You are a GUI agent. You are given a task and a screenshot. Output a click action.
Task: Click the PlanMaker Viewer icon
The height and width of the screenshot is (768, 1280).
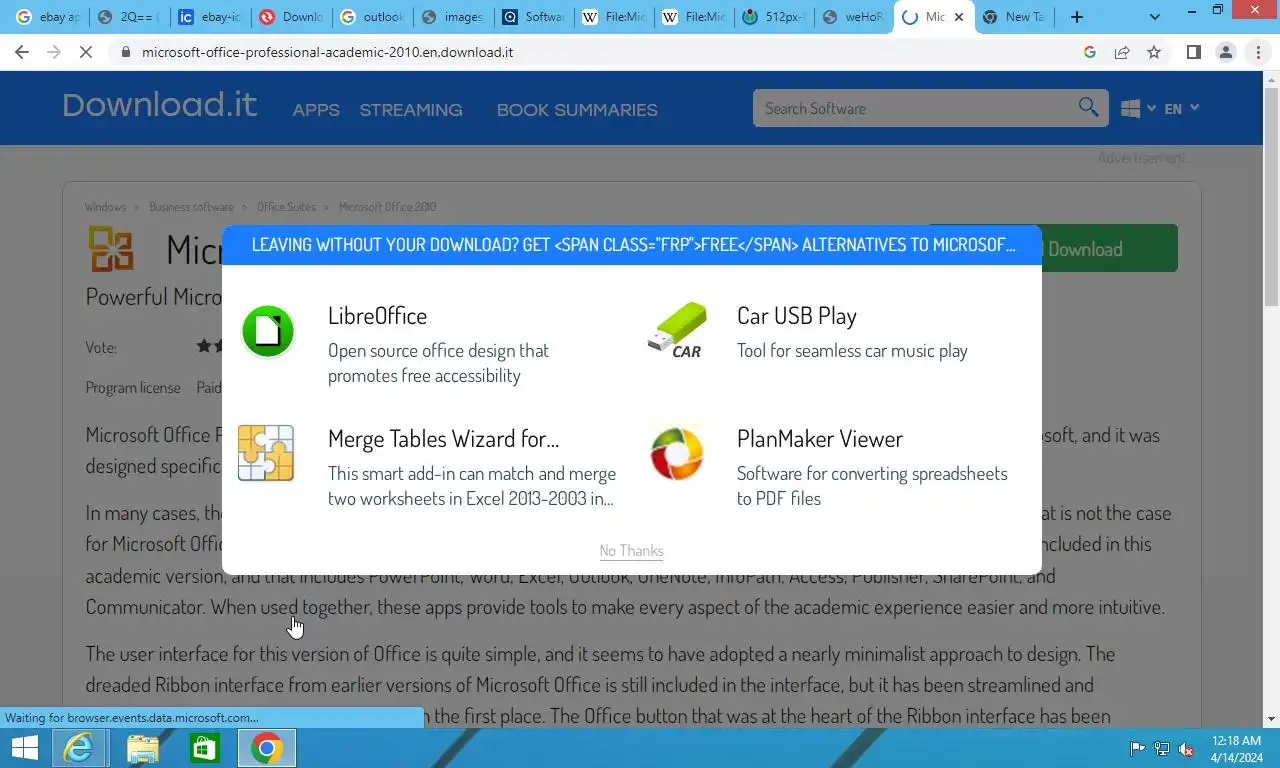[x=677, y=453]
